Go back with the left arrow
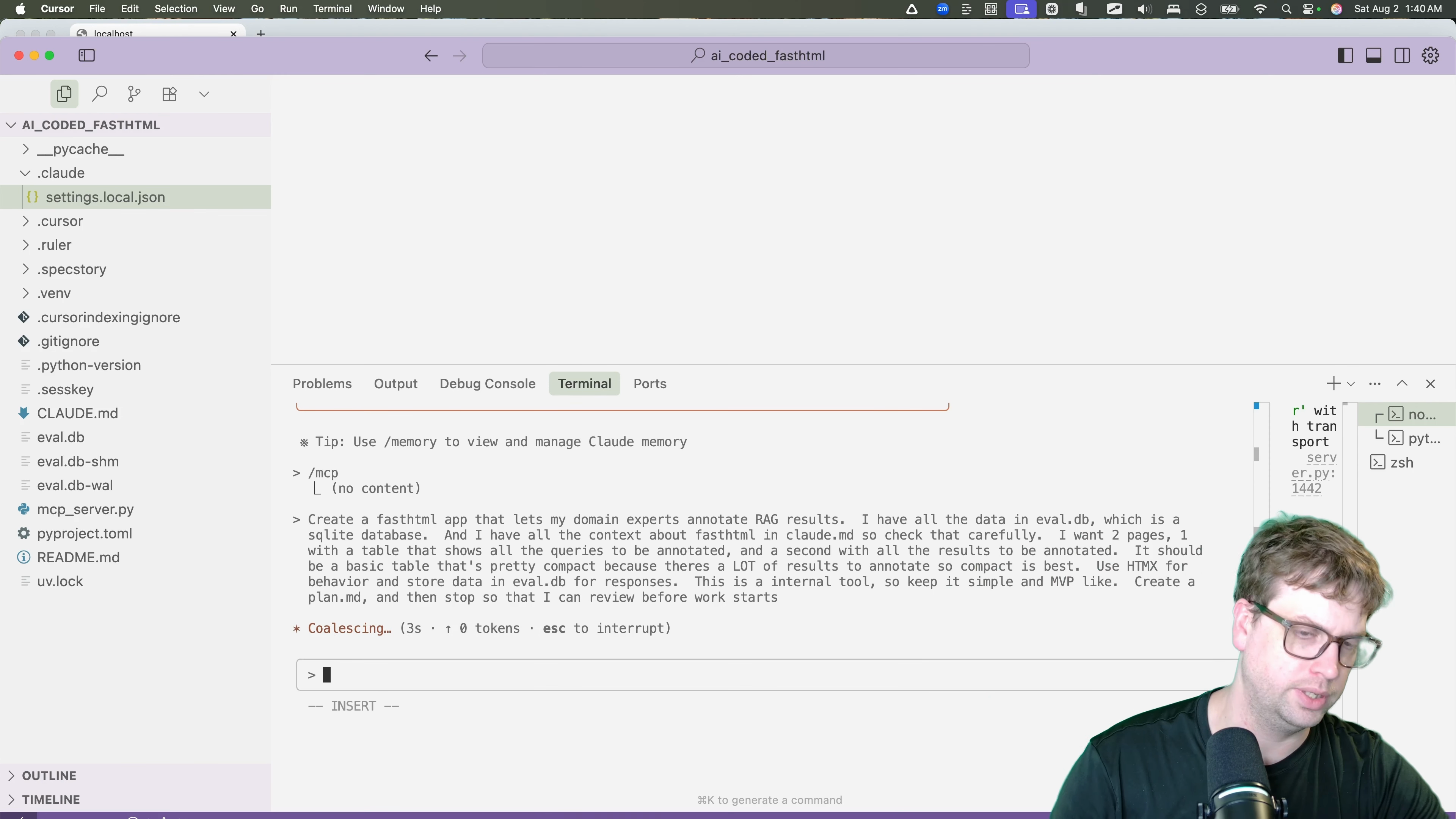This screenshot has height=819, width=1456. [431, 55]
